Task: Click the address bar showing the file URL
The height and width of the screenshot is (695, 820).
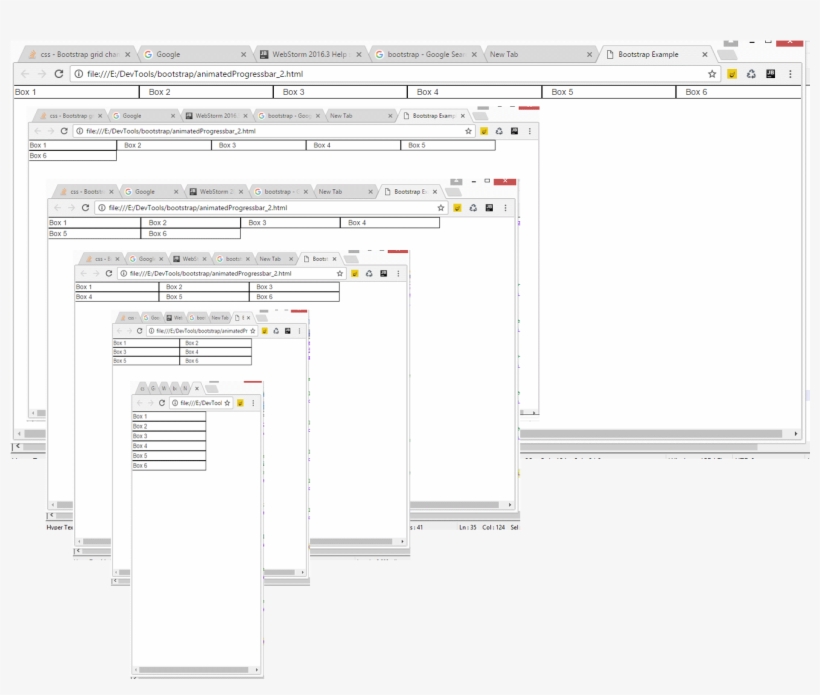Action: point(300,72)
